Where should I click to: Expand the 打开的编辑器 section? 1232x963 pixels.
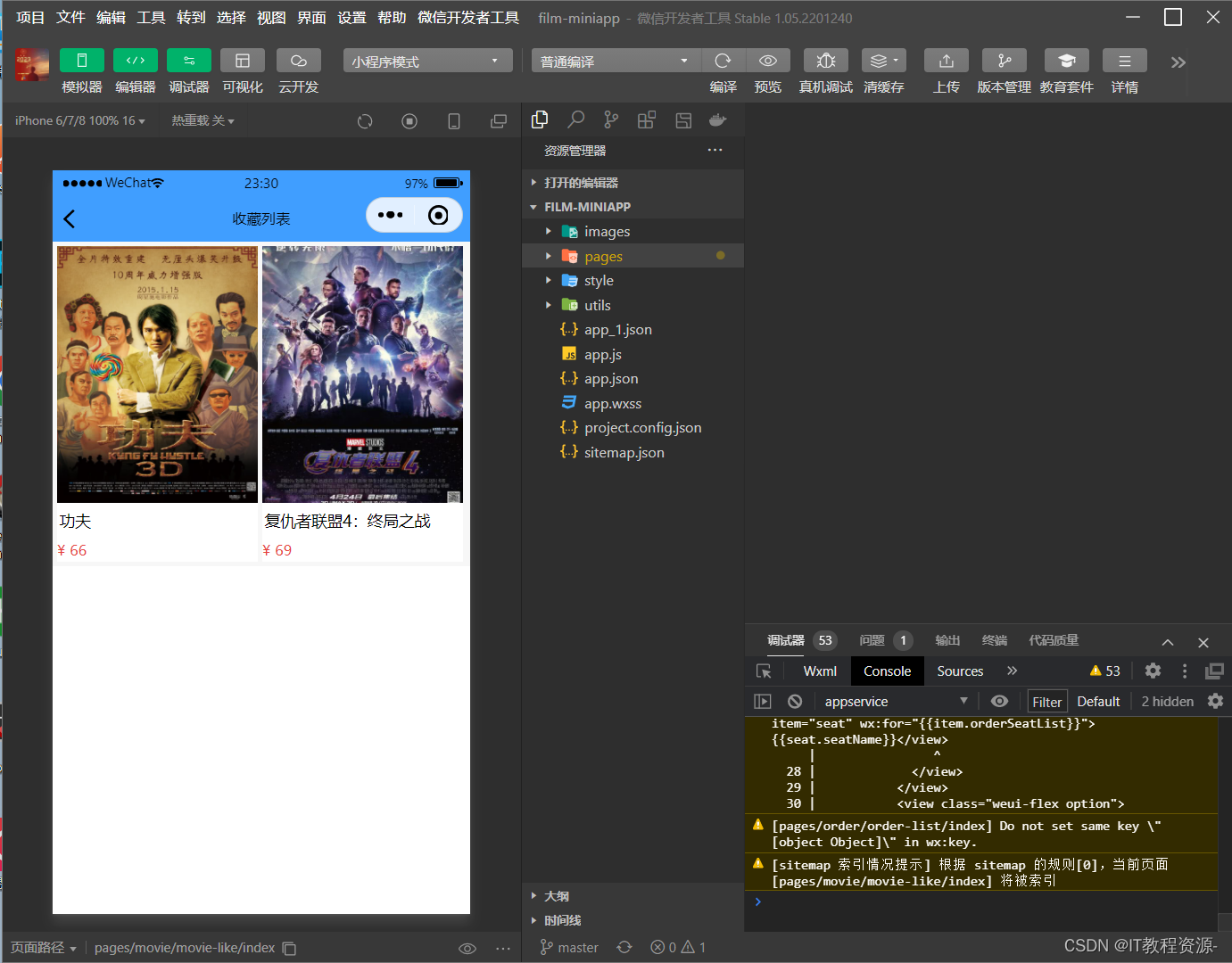633,182
